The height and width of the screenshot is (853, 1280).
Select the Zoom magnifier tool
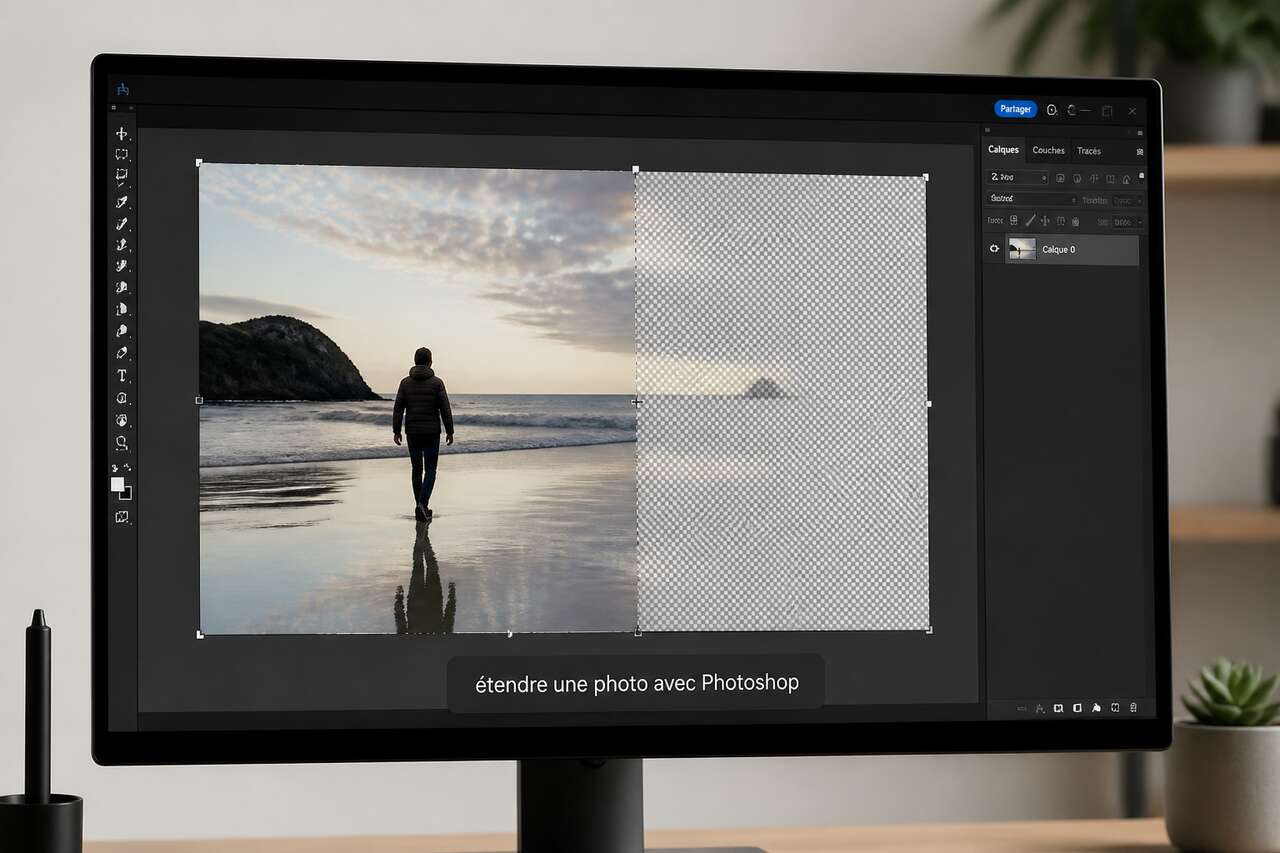point(122,442)
